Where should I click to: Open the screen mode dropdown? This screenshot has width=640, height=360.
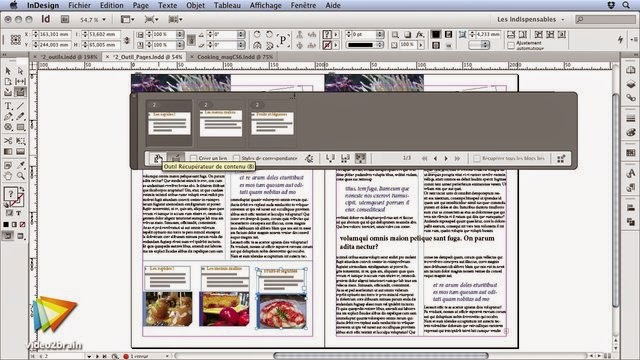click(151, 19)
